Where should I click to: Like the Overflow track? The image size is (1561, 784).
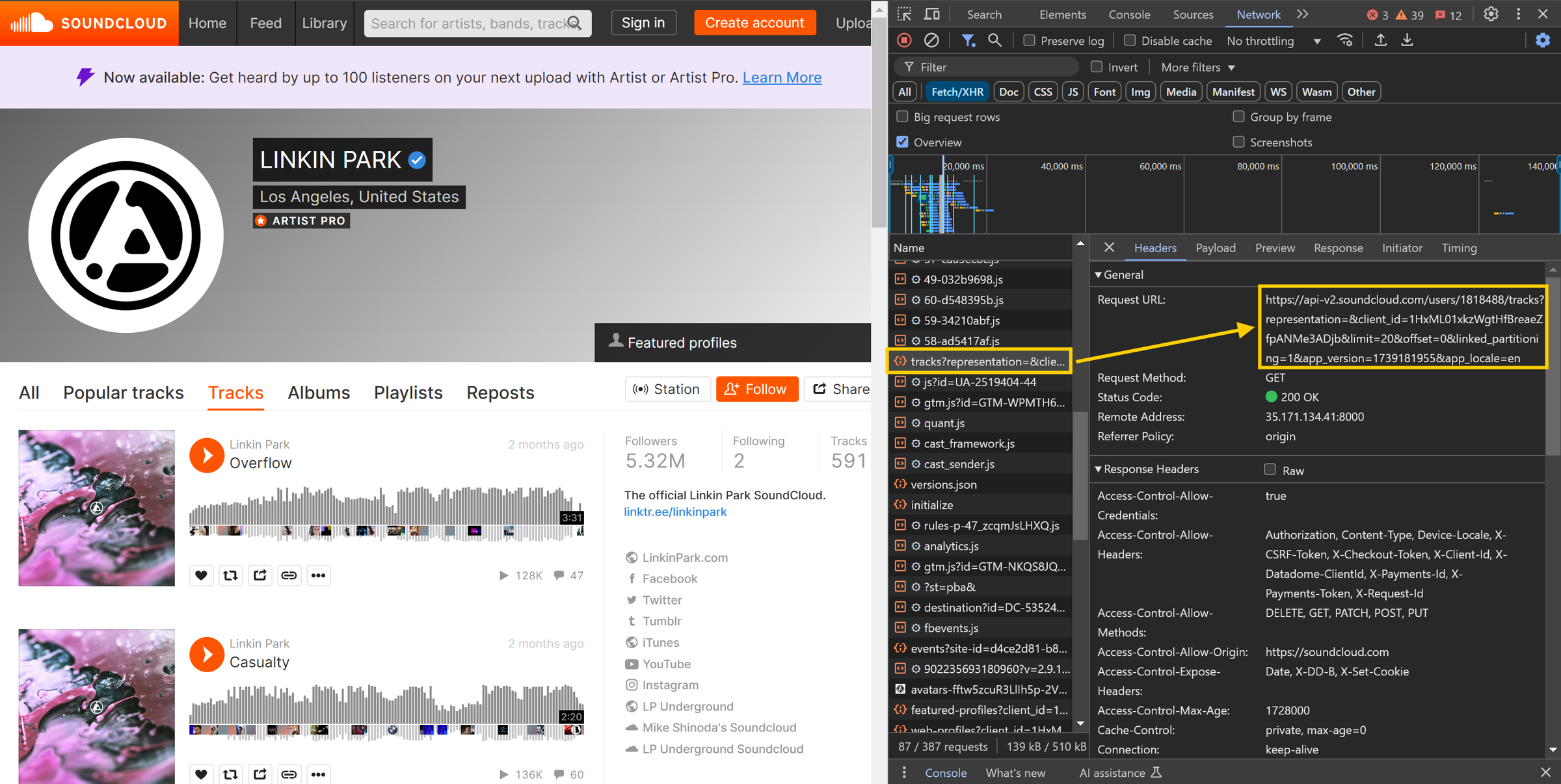pos(201,575)
